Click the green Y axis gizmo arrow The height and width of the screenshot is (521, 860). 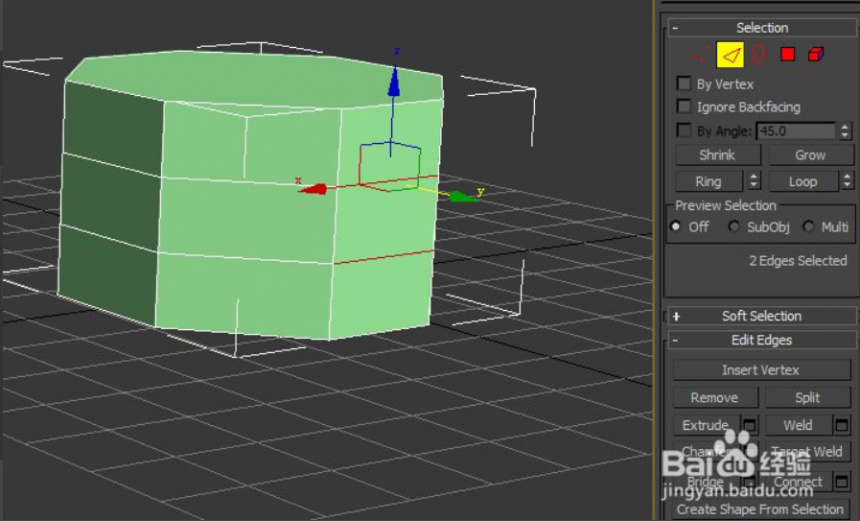pos(463,196)
